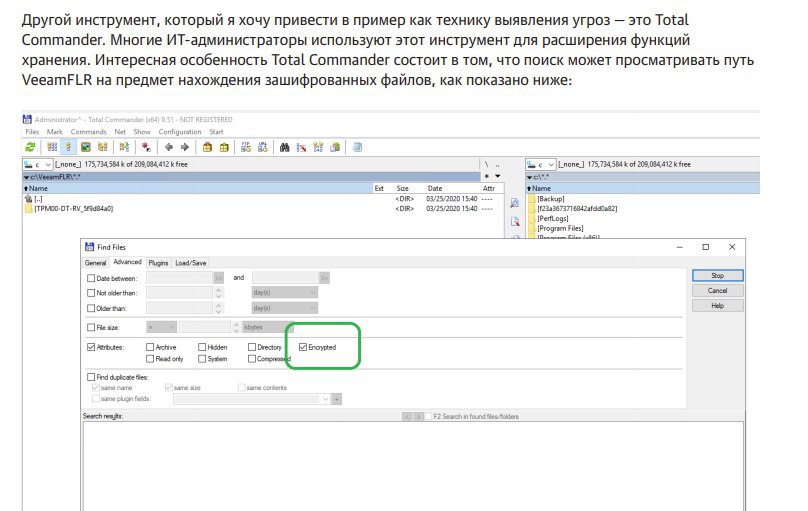Click the View file icon between panels
Image resolution: width=808 pixels, height=511 pixels.
(x=514, y=203)
